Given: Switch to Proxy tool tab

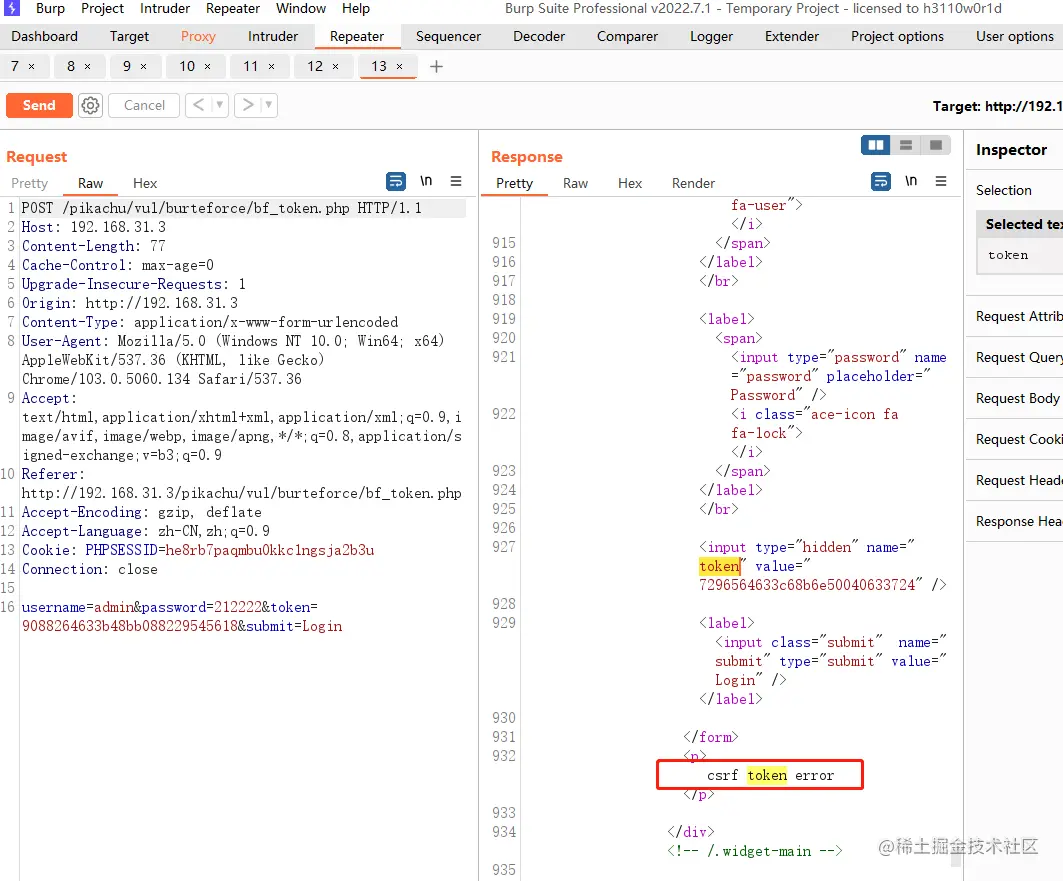Looking at the screenshot, I should click(198, 37).
